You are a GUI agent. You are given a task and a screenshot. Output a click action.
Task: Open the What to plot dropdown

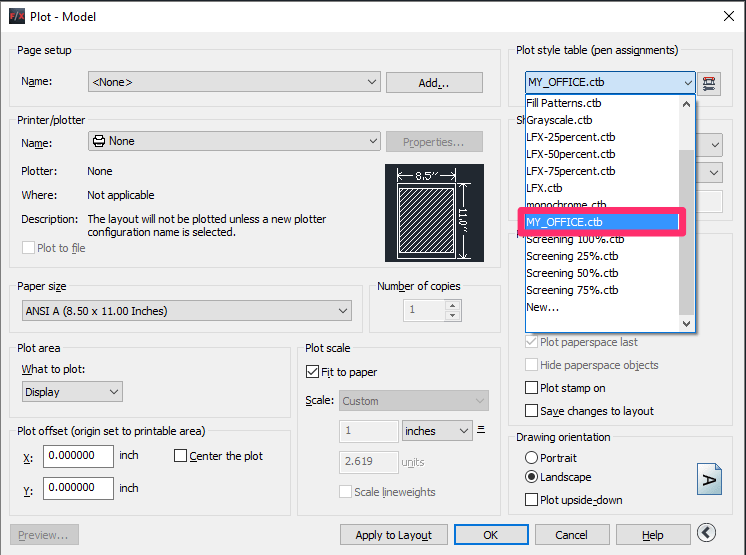point(72,391)
